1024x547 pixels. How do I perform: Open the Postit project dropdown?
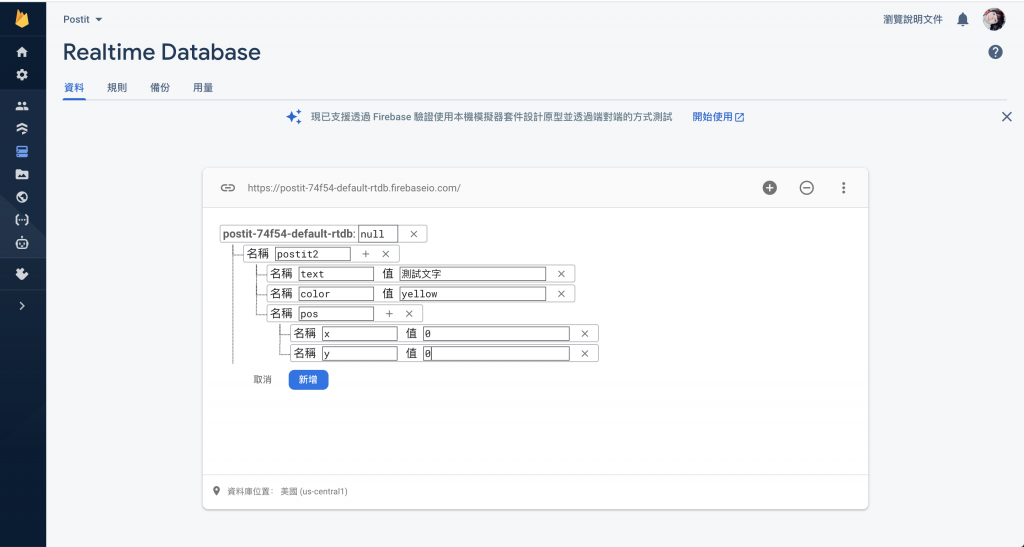click(83, 20)
